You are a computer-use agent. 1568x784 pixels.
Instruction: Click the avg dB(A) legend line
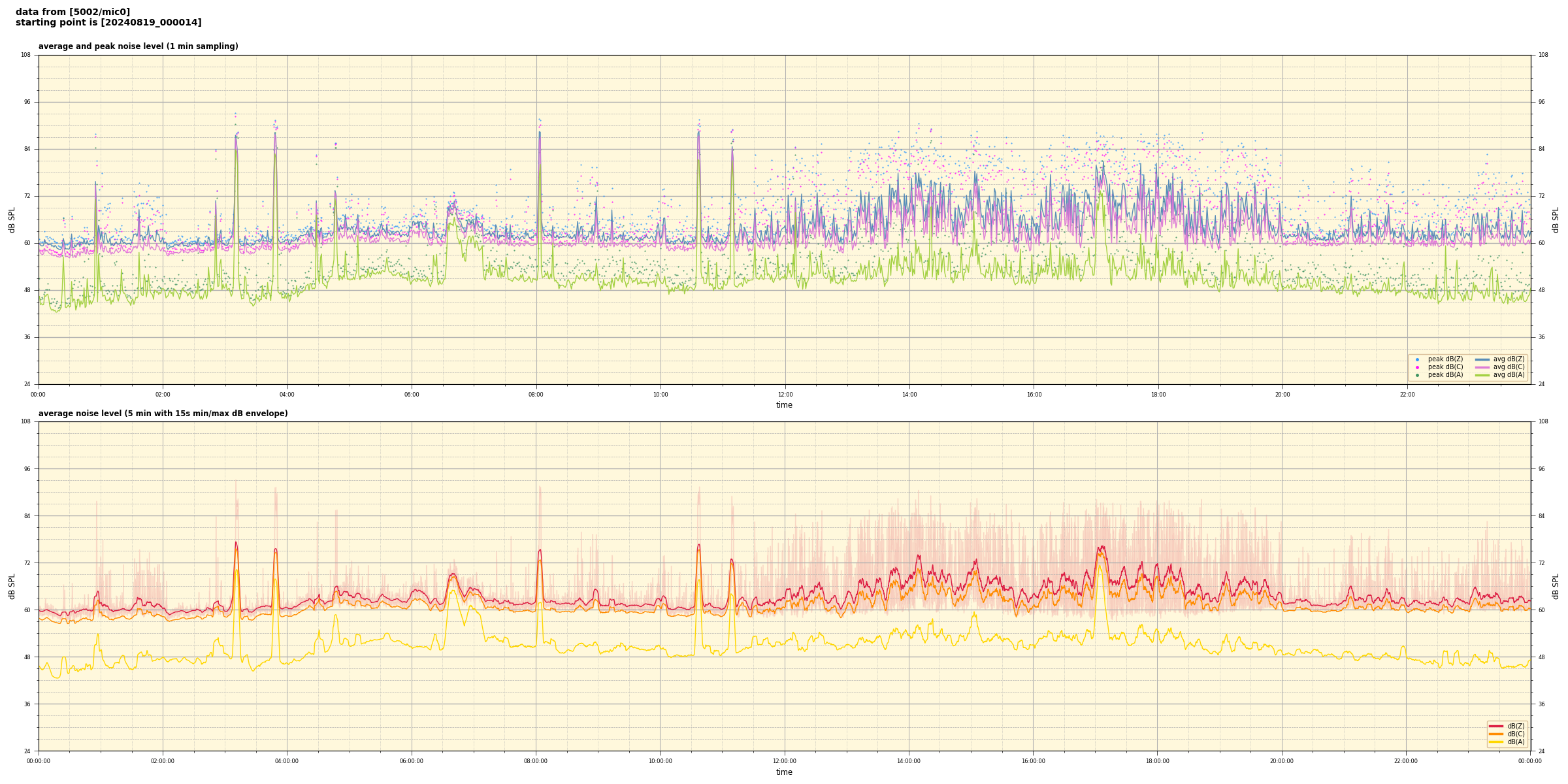click(1482, 375)
